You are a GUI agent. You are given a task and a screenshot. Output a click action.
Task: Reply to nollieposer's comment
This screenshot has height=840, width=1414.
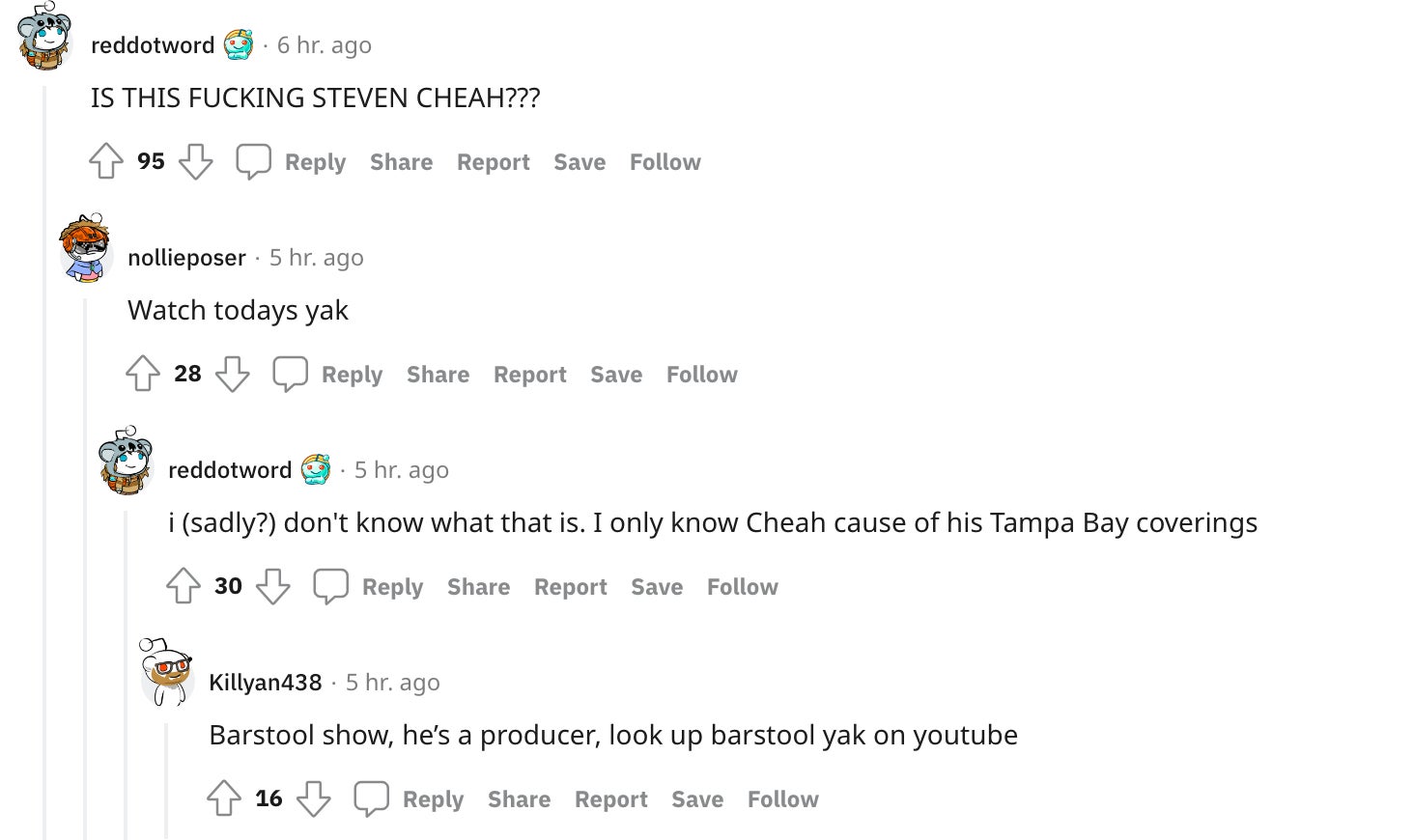(x=333, y=374)
